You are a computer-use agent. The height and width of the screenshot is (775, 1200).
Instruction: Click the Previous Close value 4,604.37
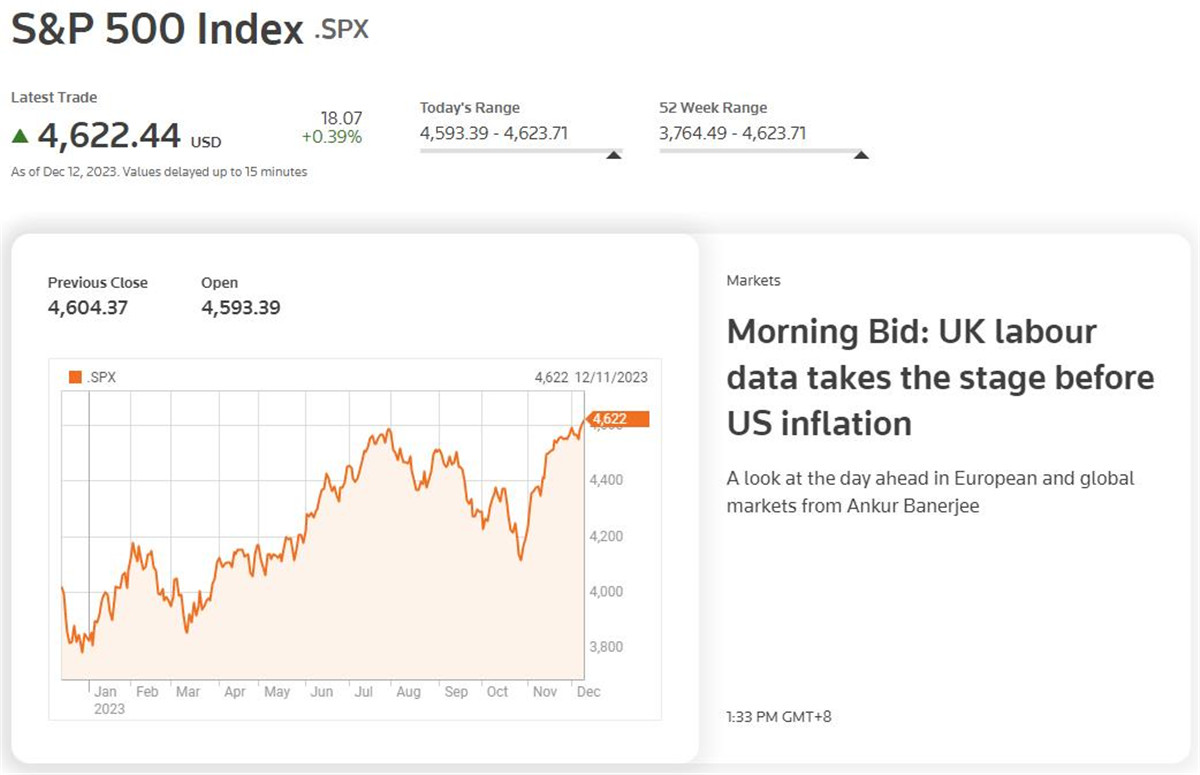[x=88, y=308]
